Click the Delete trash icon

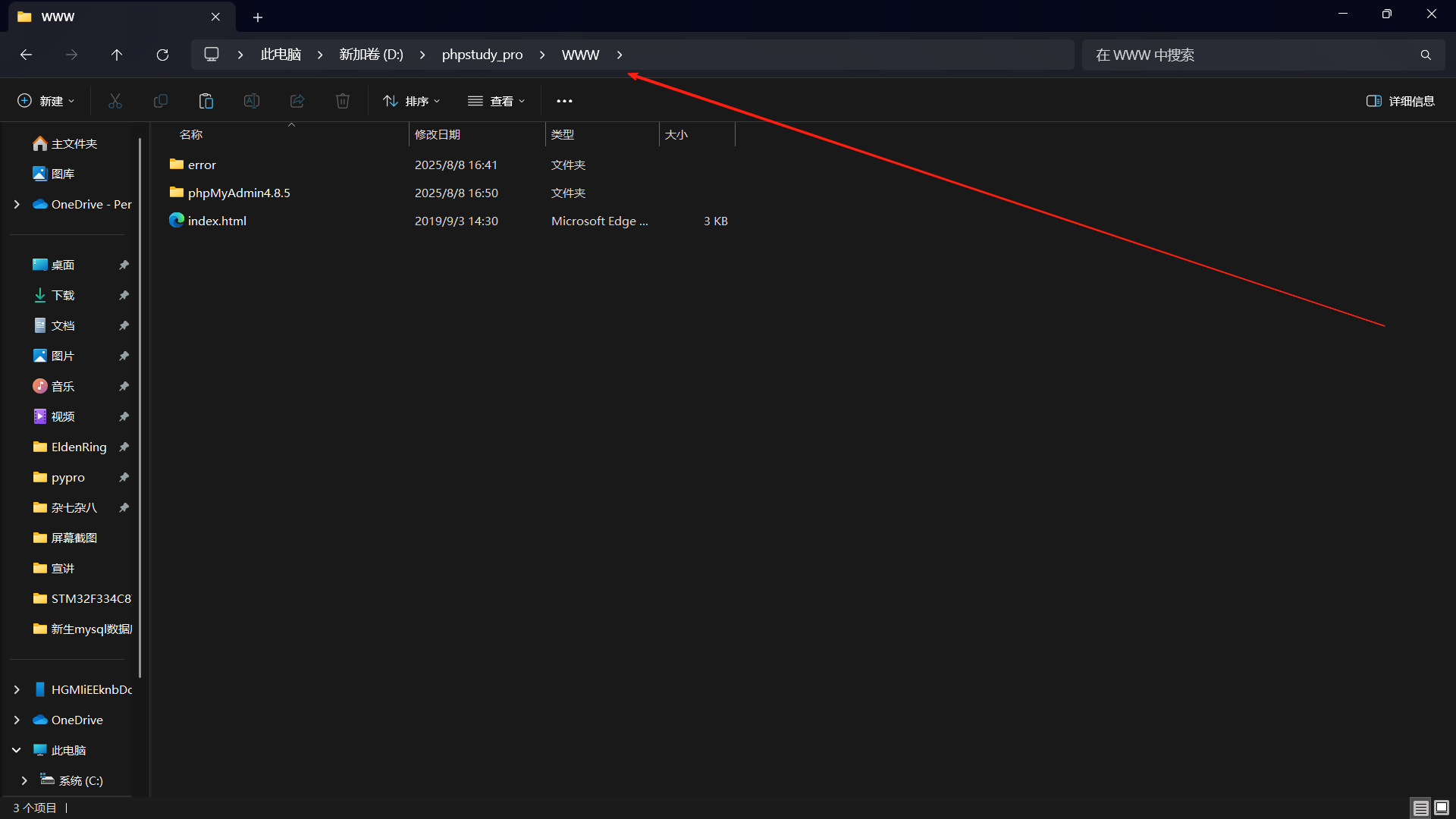pyautogui.click(x=343, y=101)
